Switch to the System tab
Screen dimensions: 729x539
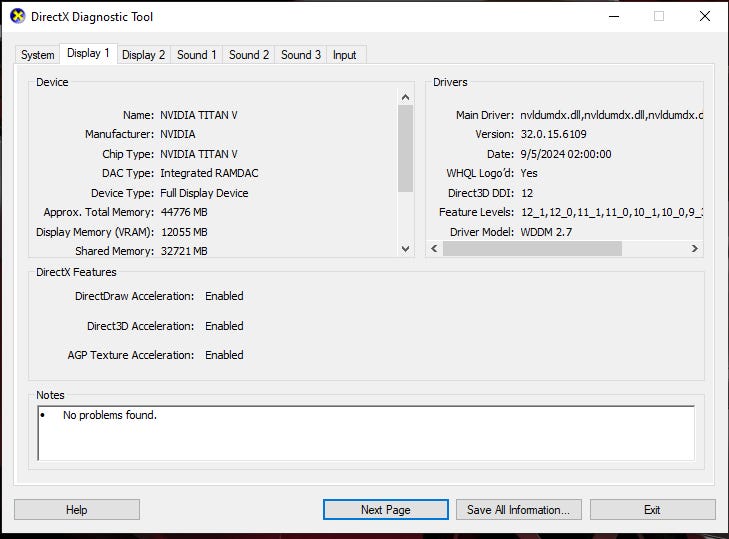point(37,55)
